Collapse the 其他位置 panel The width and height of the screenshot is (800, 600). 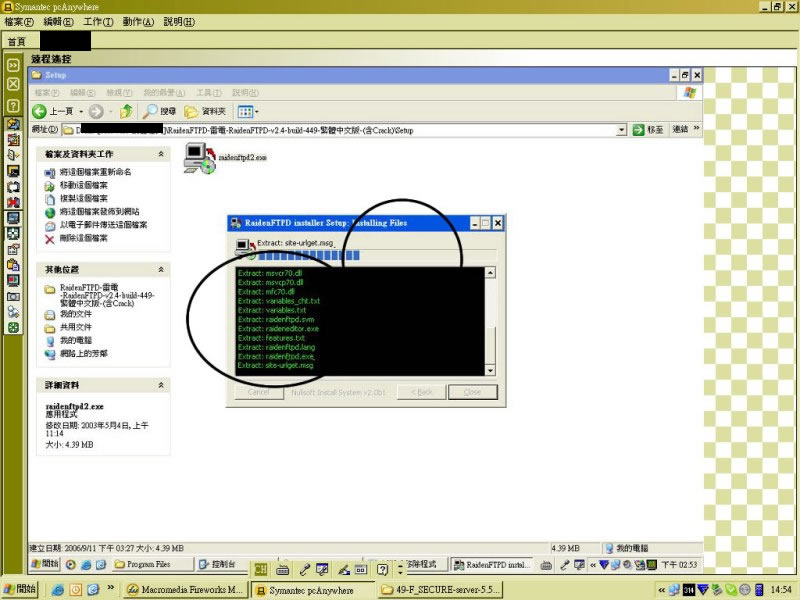161,269
